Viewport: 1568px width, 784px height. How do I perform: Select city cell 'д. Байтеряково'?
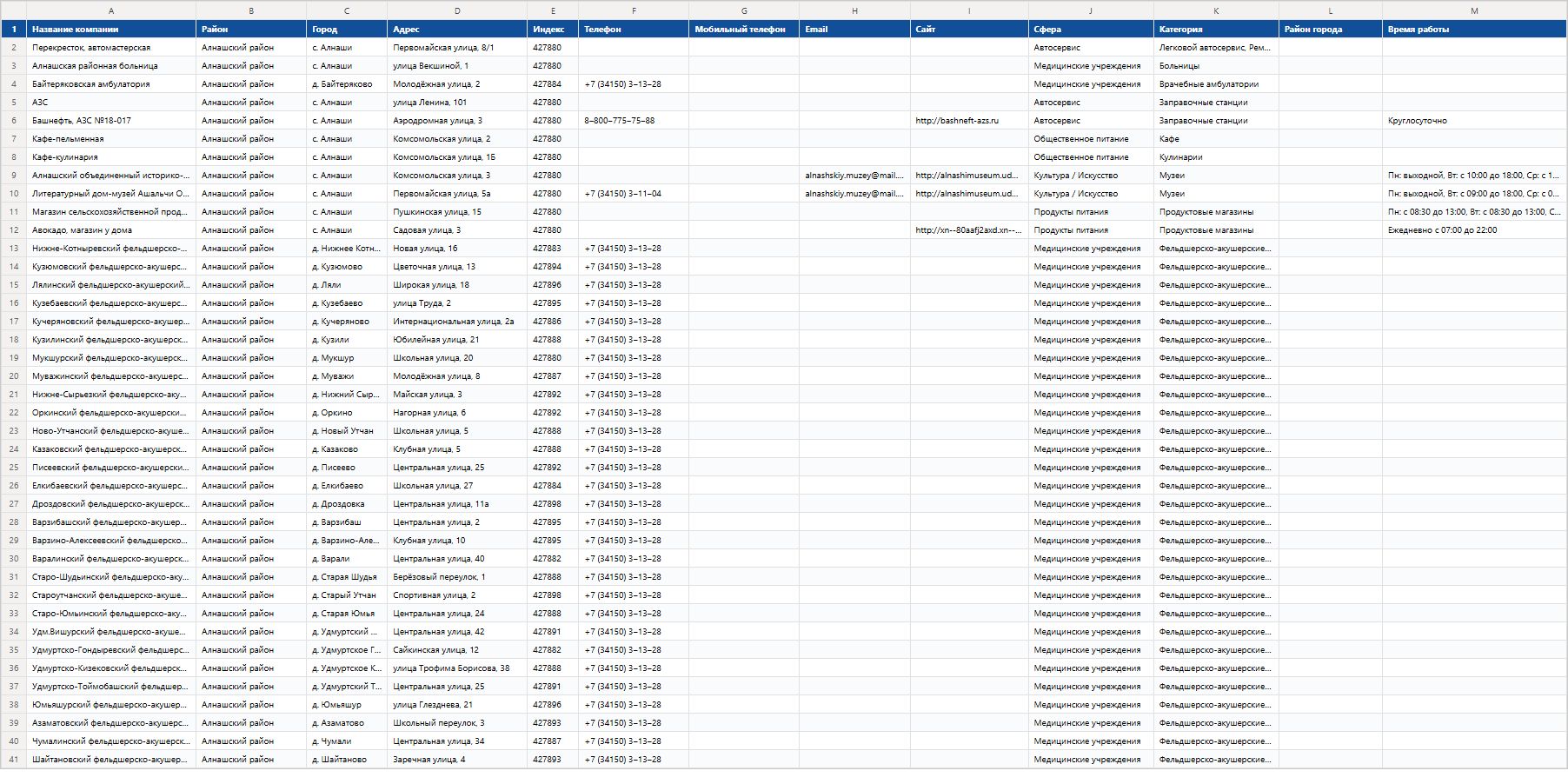click(x=347, y=84)
